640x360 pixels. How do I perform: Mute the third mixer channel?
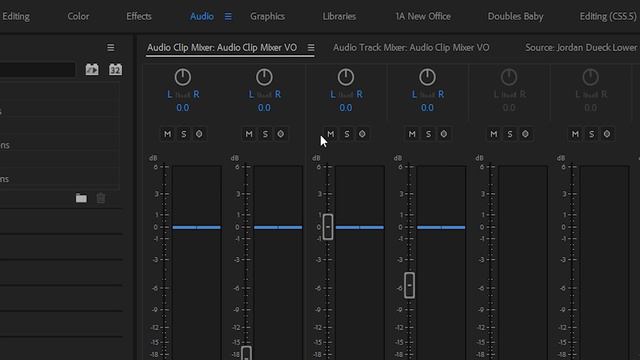[x=331, y=134]
